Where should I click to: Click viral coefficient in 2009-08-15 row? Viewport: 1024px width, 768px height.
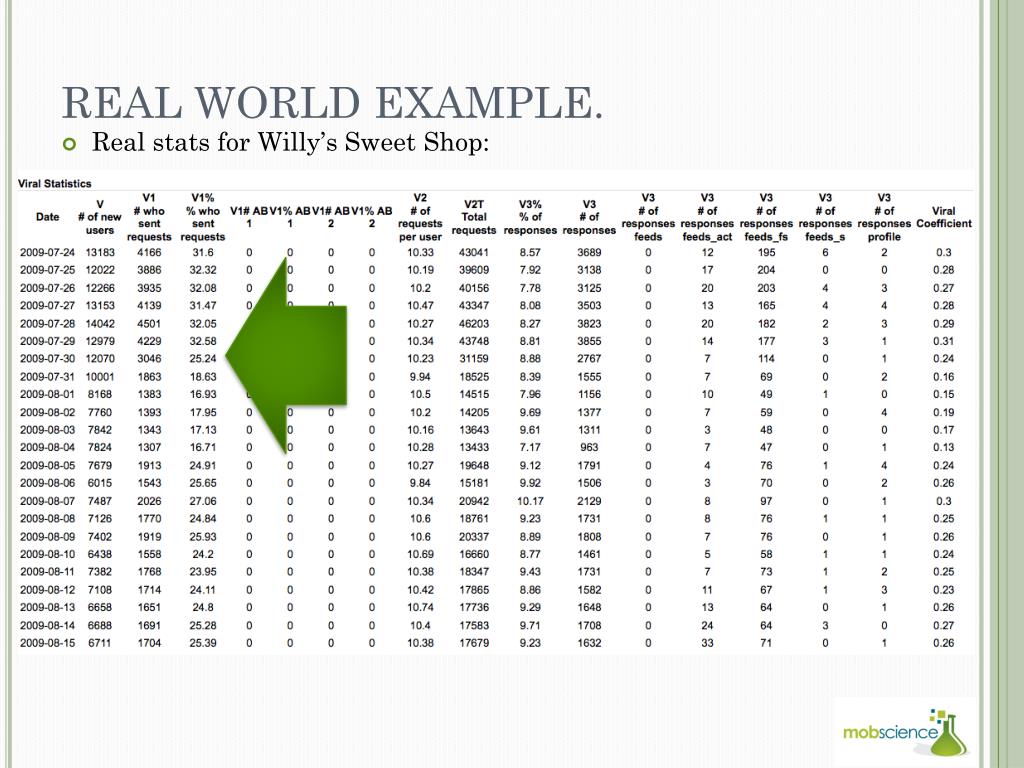point(944,643)
